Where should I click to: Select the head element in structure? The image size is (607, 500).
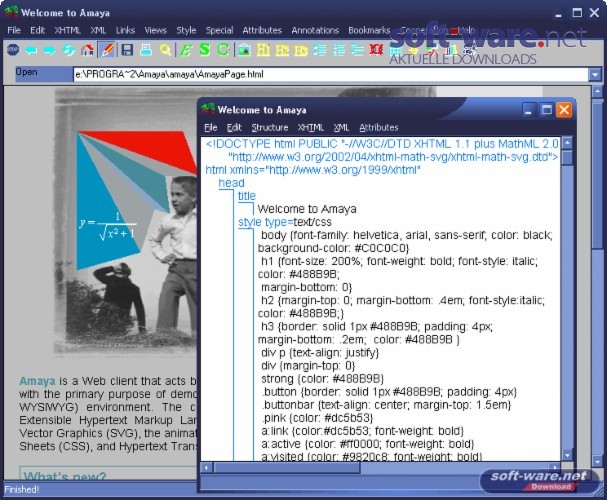(x=231, y=183)
